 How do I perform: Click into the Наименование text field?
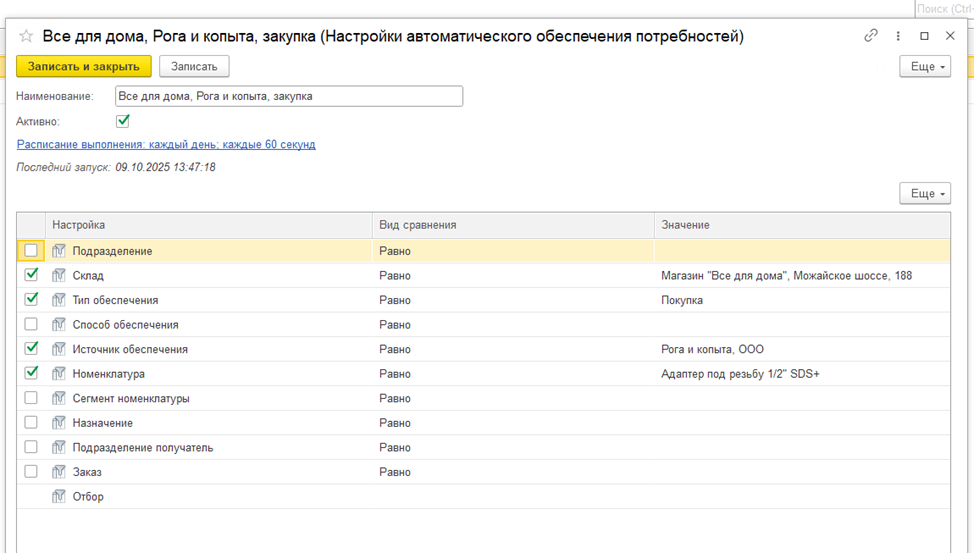[288, 96]
